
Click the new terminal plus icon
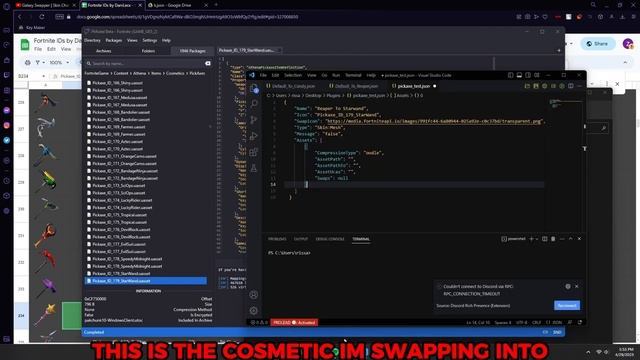(x=531, y=239)
